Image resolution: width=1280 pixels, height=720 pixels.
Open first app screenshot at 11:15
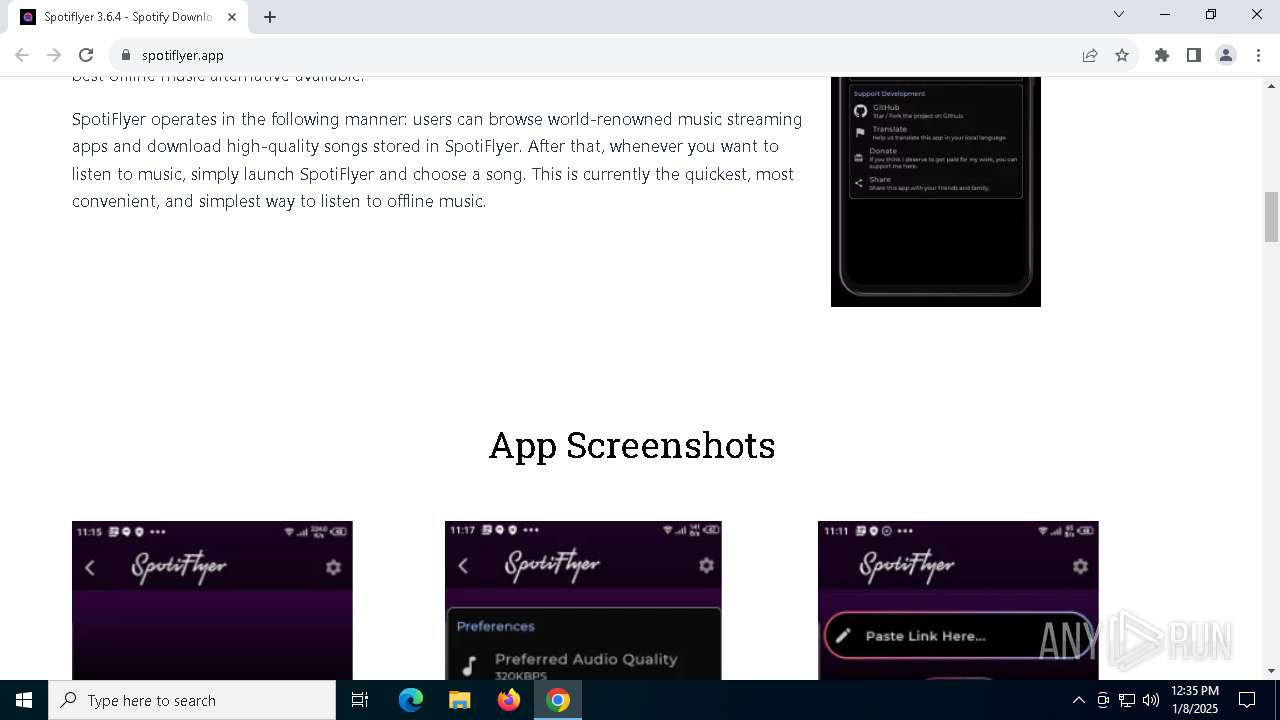pos(212,600)
